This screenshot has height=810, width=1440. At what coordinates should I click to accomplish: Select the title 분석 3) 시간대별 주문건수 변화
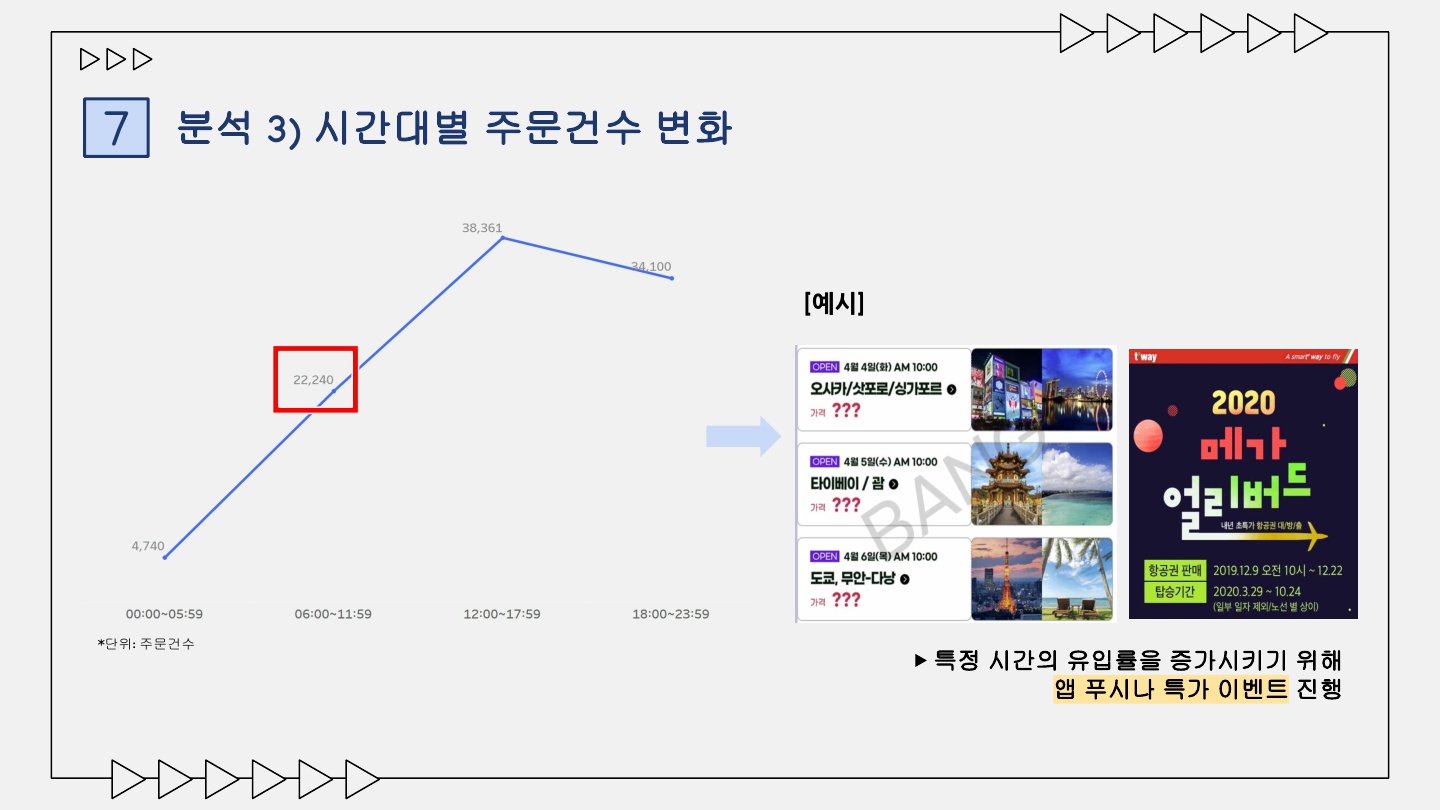455,128
